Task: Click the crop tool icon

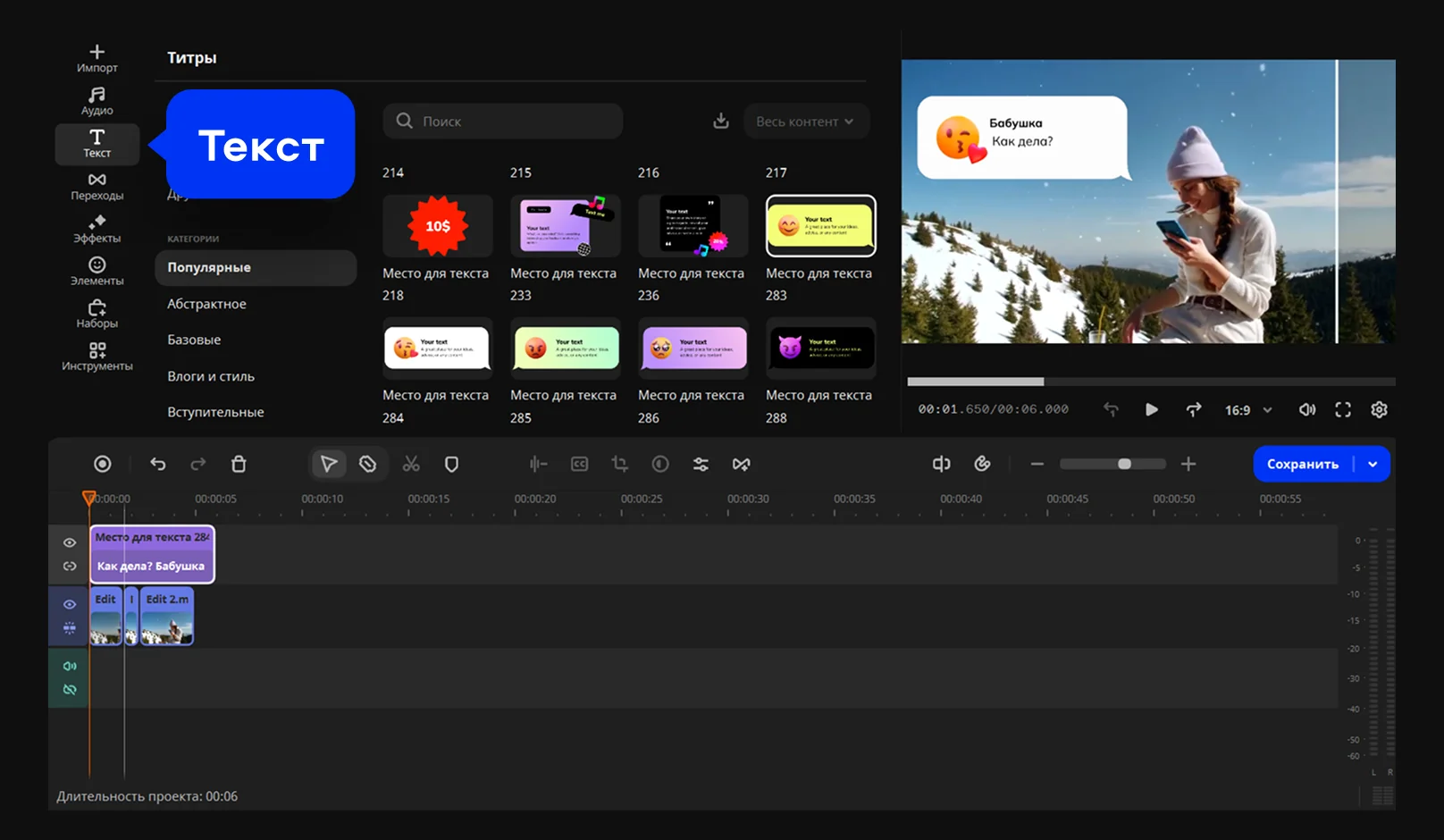Action: coord(619,464)
